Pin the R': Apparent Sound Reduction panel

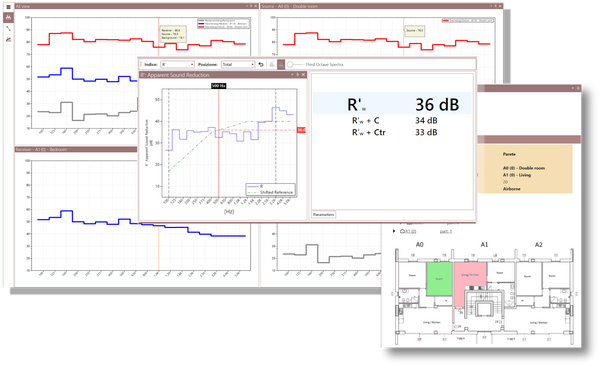(x=298, y=75)
